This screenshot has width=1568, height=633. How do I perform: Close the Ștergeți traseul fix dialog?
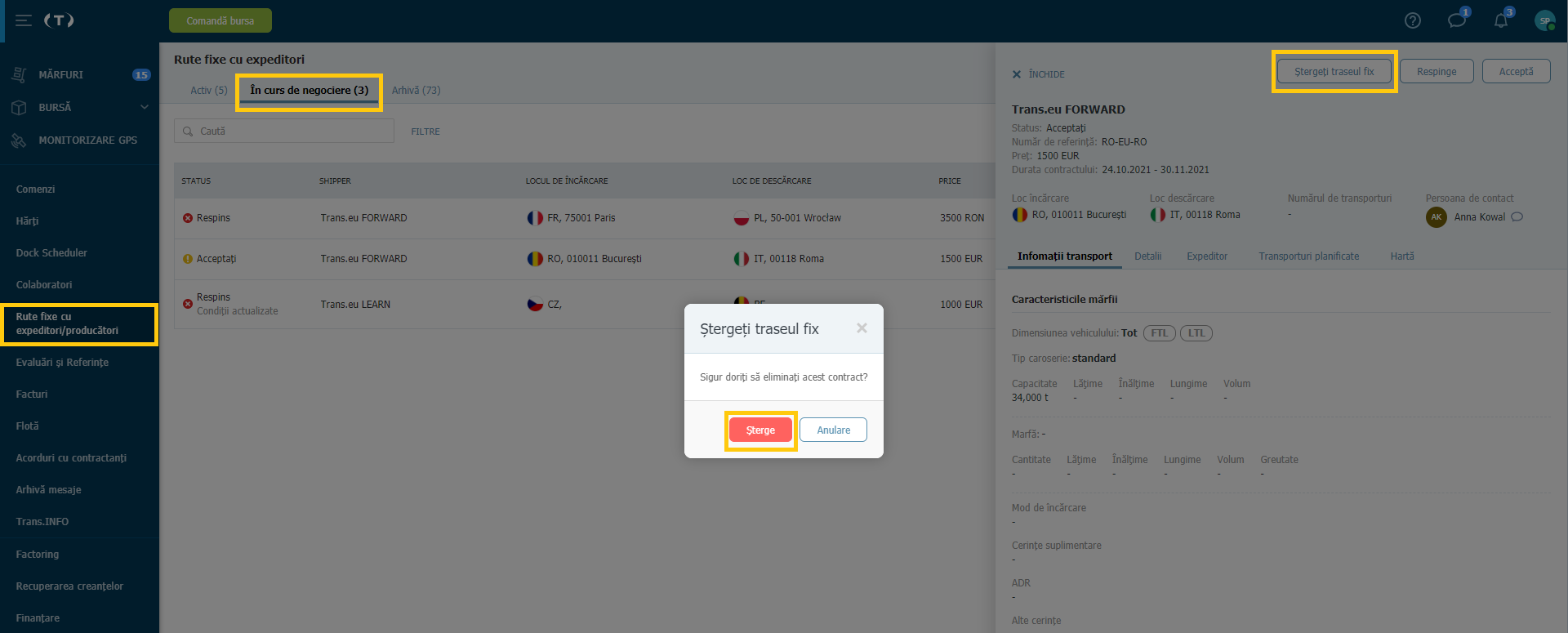tap(862, 328)
